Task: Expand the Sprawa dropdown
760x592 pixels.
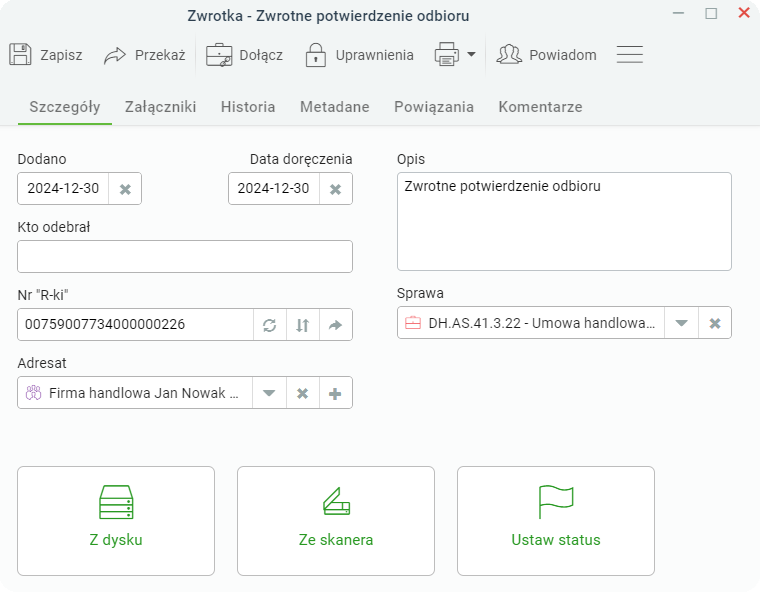Action: pos(681,323)
